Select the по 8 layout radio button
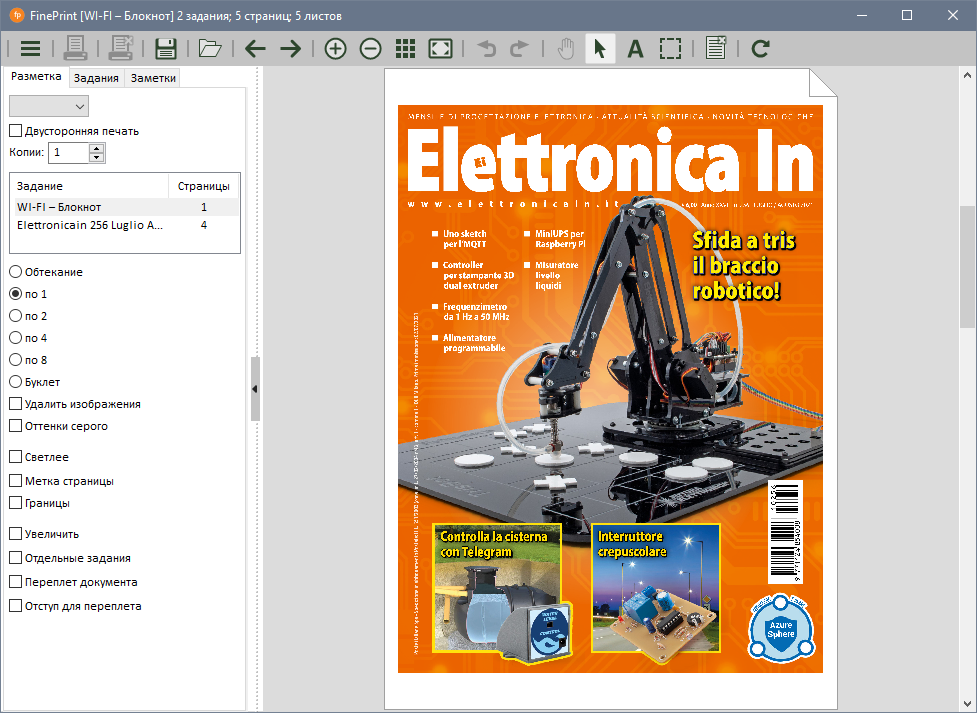The width and height of the screenshot is (977, 713). tap(16, 360)
